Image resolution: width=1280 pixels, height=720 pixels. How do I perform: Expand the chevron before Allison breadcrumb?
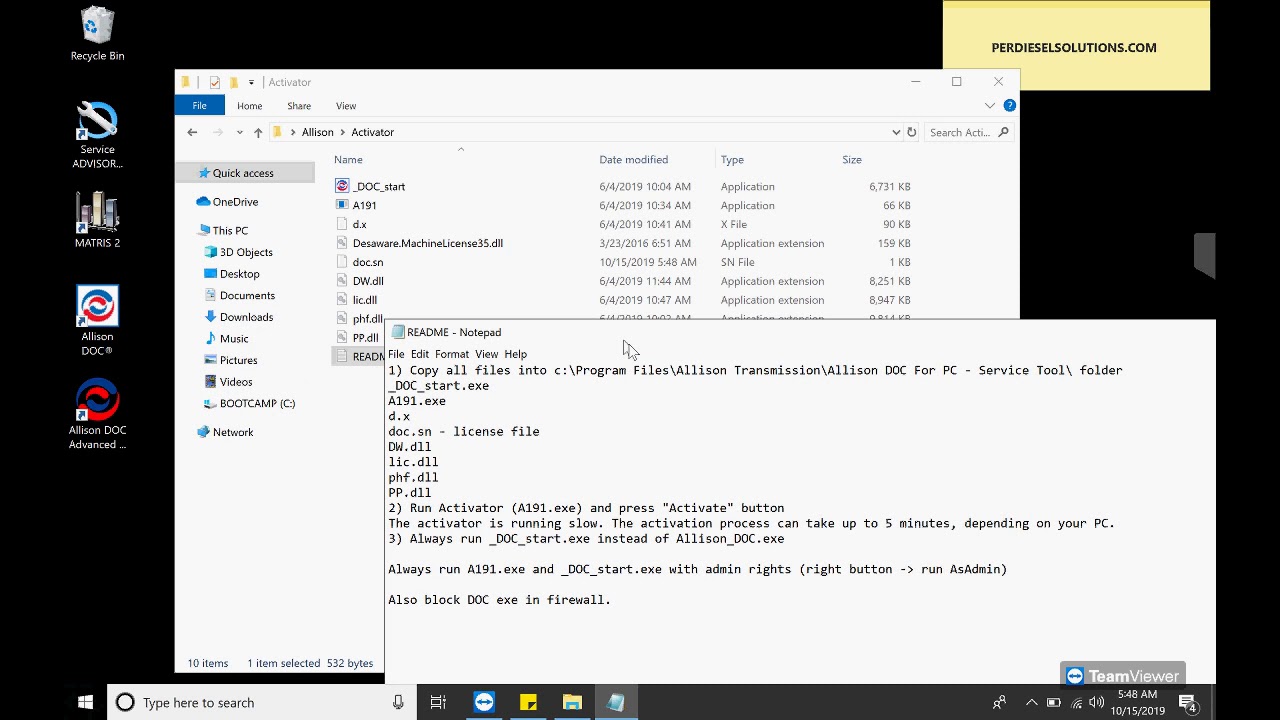pyautogui.click(x=292, y=132)
